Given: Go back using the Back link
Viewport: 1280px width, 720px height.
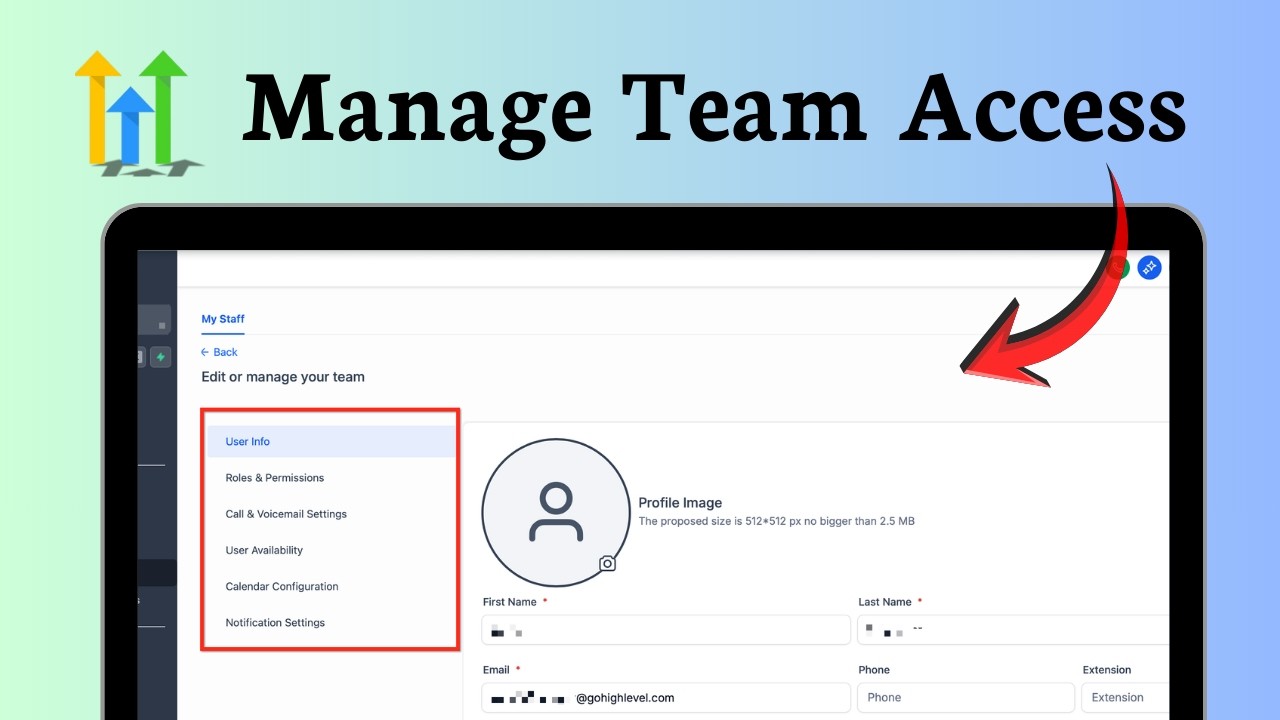Looking at the screenshot, I should (219, 352).
